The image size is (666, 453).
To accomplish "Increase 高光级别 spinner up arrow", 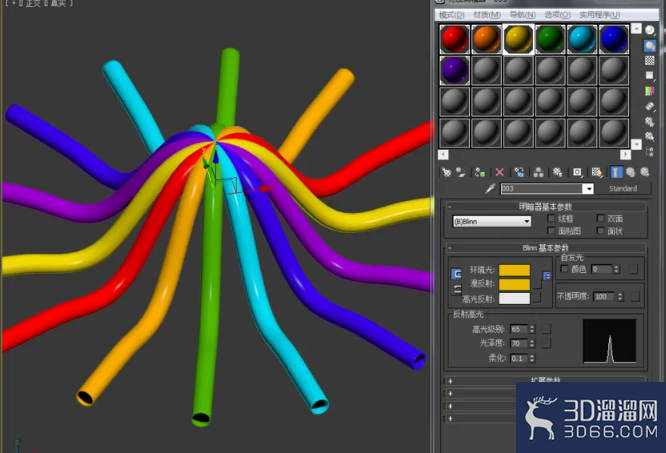I will tap(532, 327).
